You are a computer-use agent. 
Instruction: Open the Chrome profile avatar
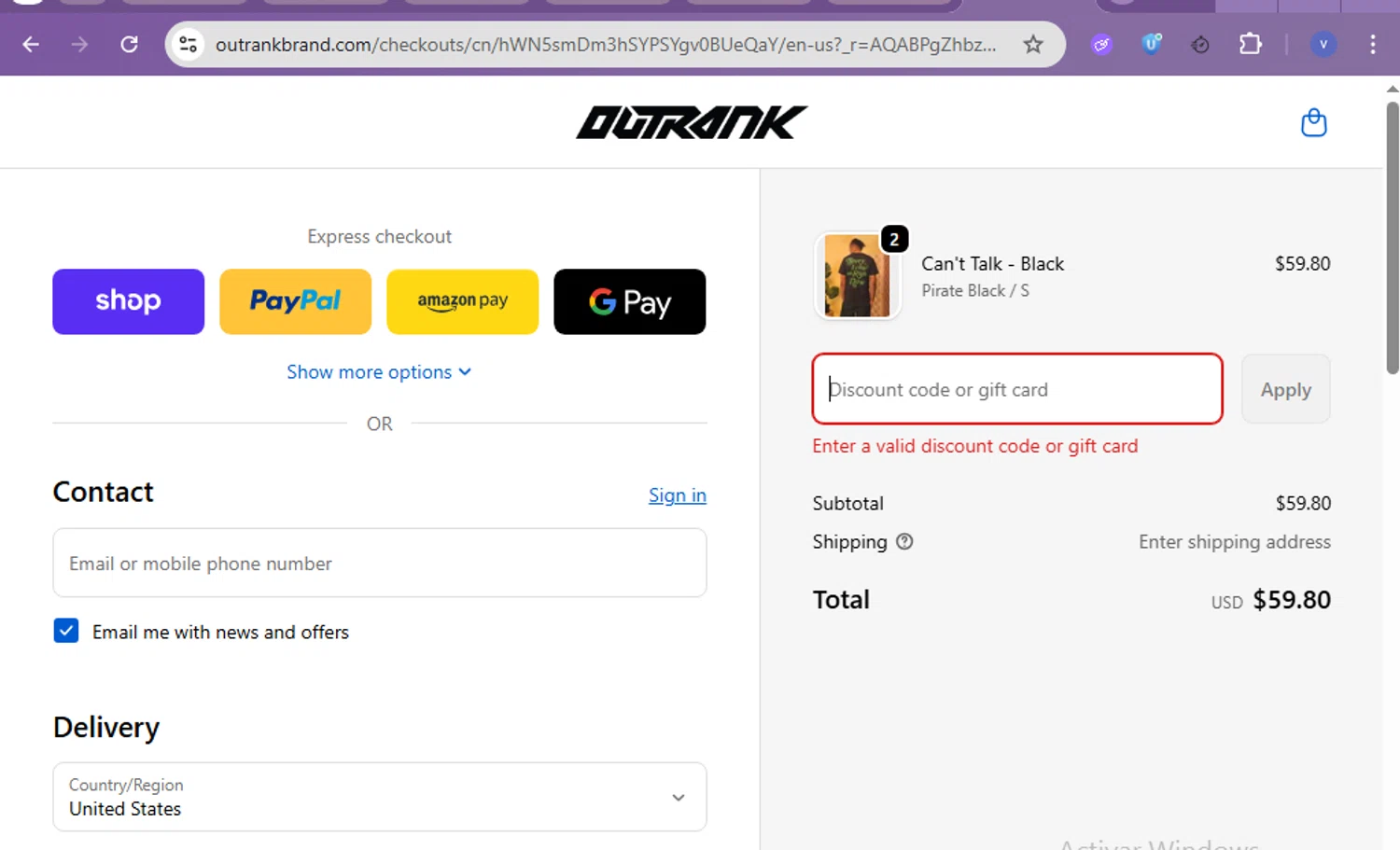(1323, 44)
